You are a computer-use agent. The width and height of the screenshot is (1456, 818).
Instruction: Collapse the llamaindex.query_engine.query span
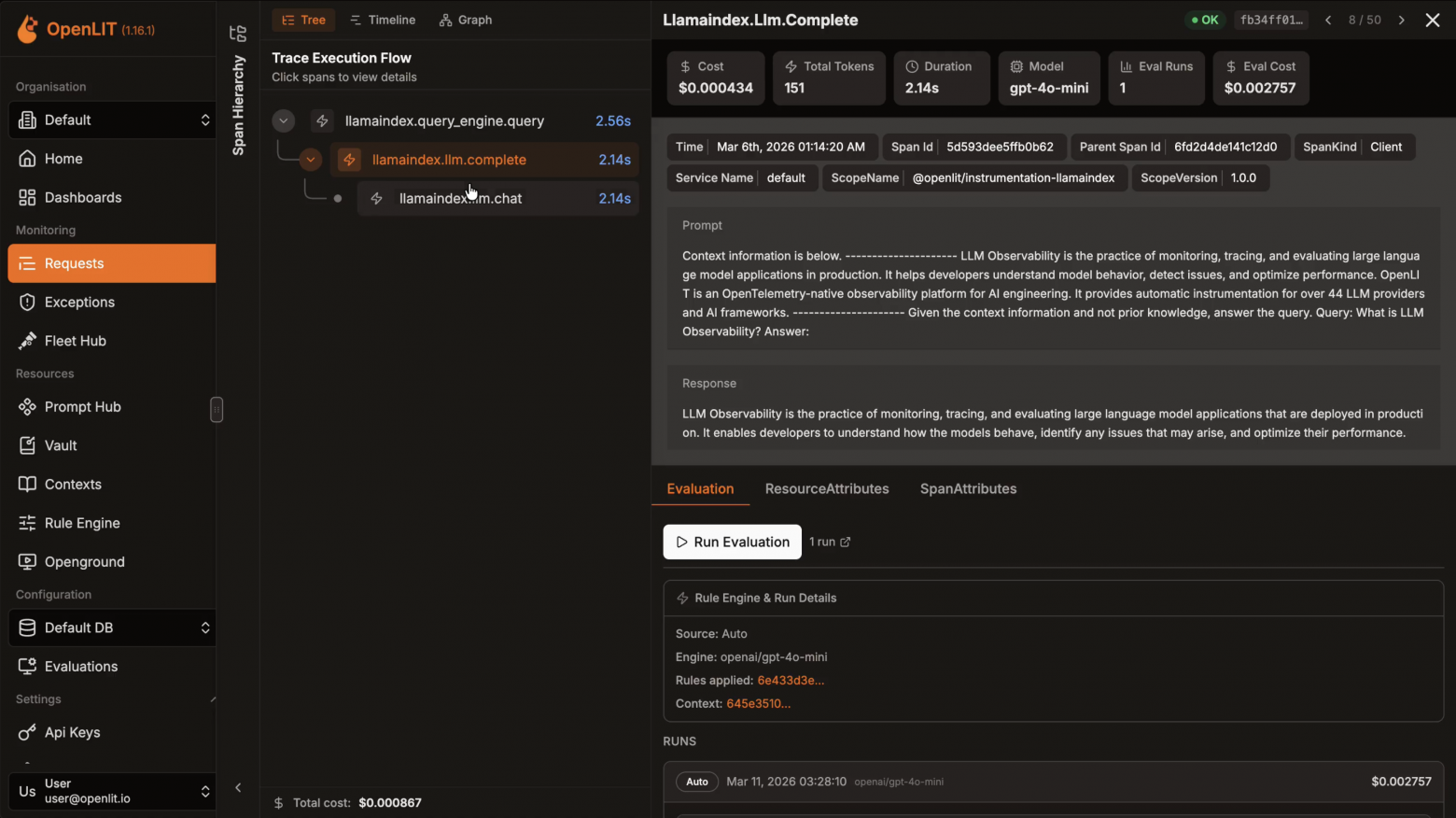pyautogui.click(x=284, y=120)
